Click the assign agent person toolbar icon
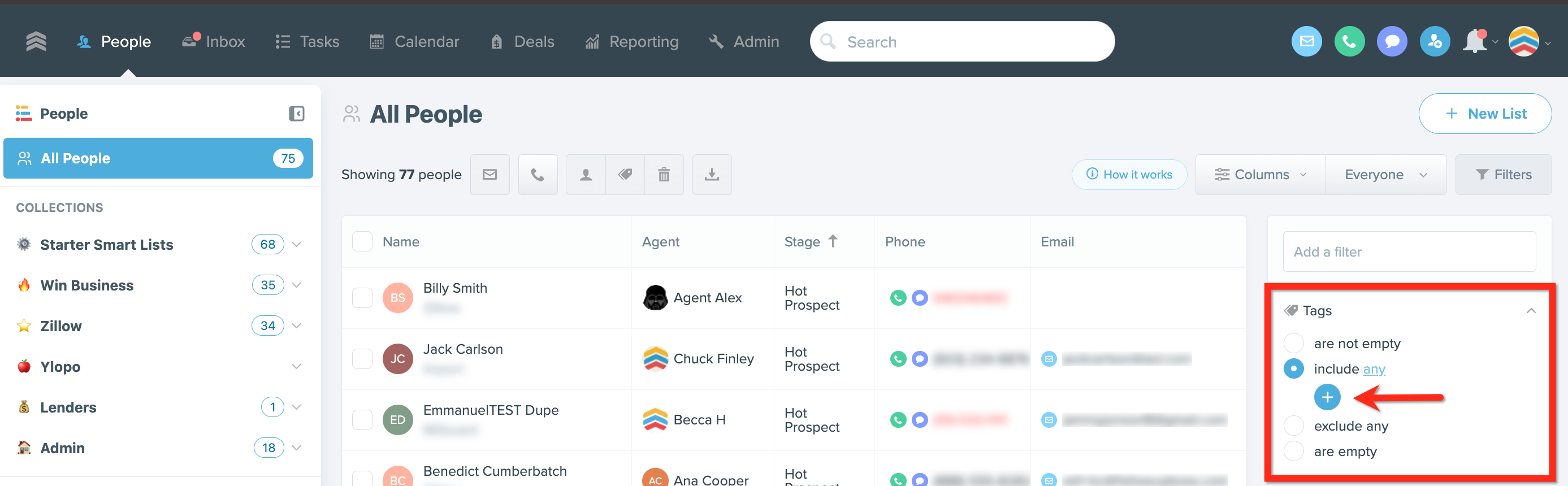 [x=586, y=175]
